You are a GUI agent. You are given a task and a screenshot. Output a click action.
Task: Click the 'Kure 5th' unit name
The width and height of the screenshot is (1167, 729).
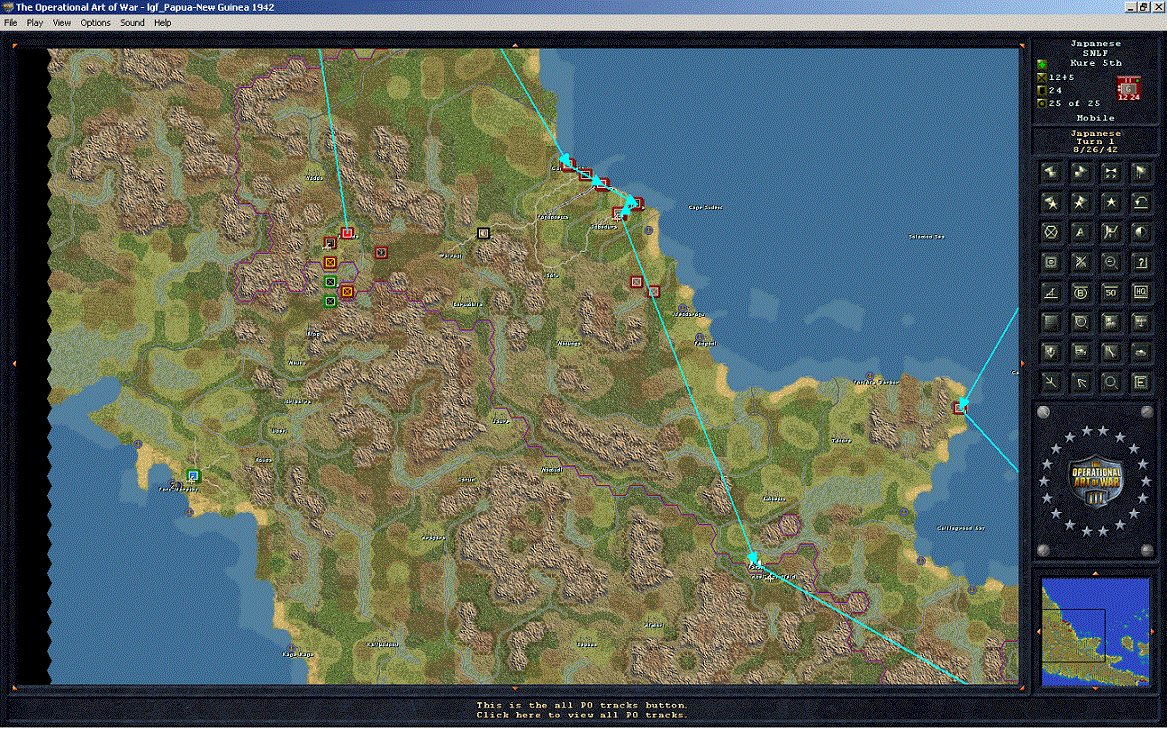pyautogui.click(x=1095, y=63)
